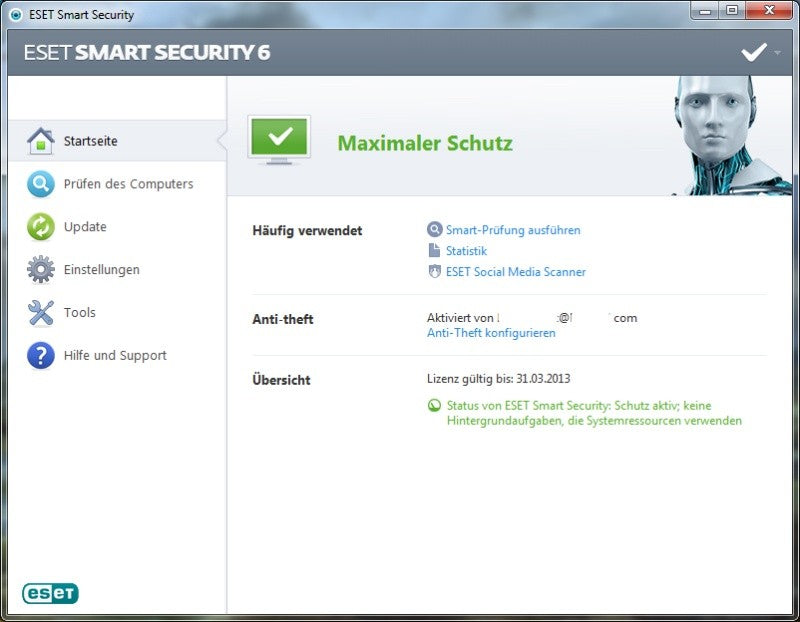The width and height of the screenshot is (800, 622).
Task: Click the blue question mark help icon
Action: click(x=41, y=355)
